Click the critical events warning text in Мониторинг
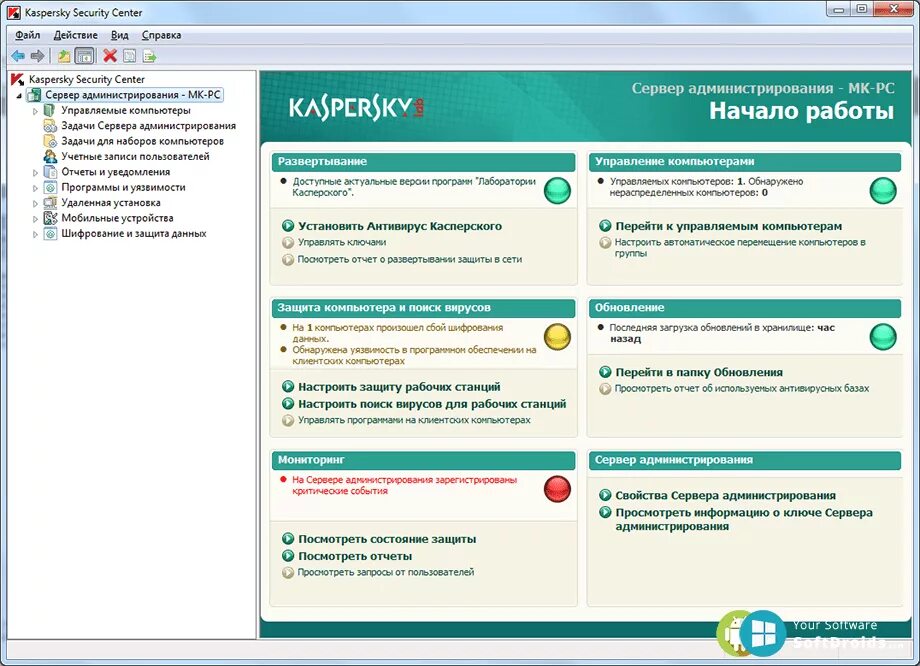The image size is (920, 666). (404, 485)
